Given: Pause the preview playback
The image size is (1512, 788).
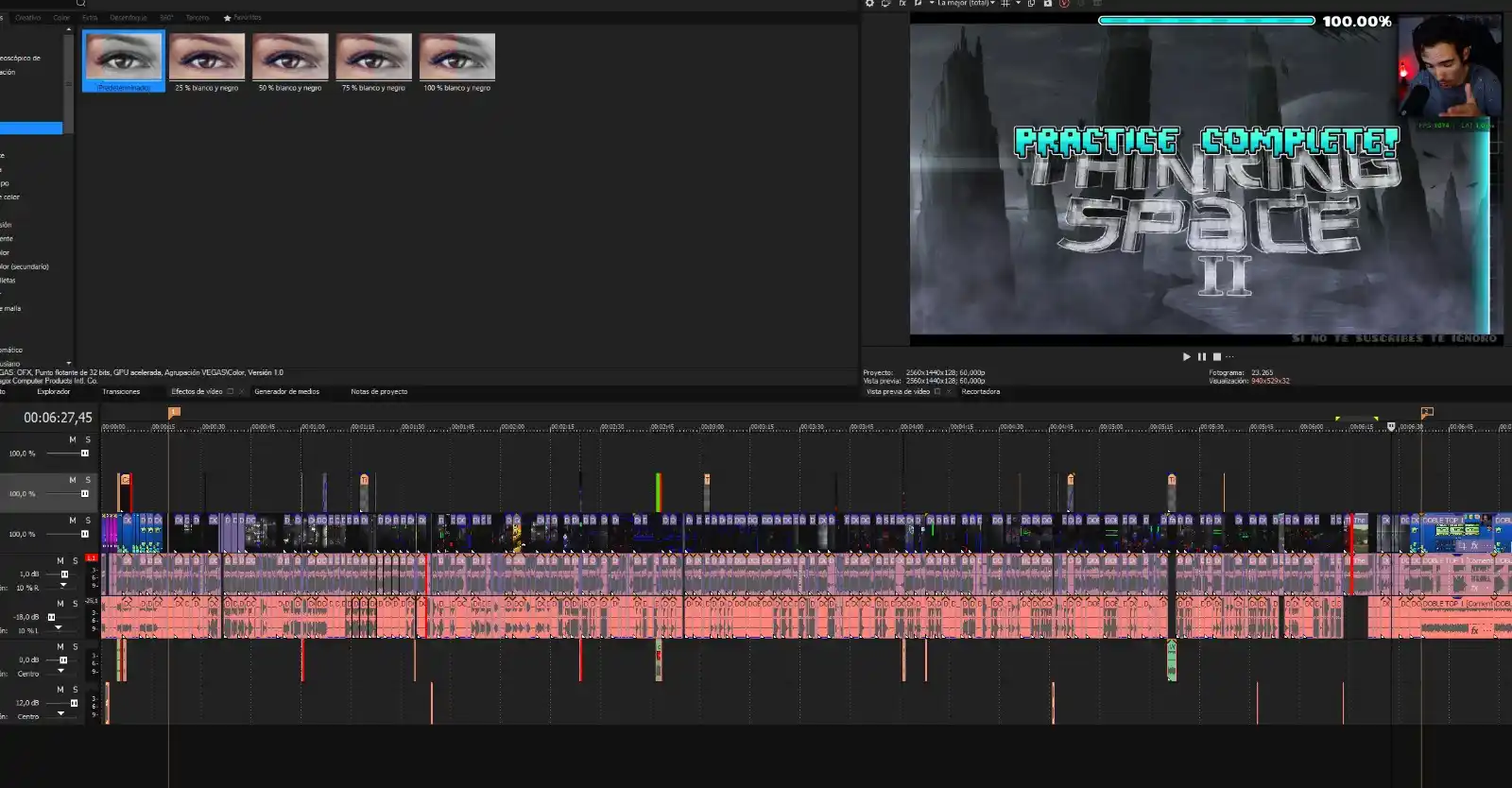Looking at the screenshot, I should (x=1202, y=356).
